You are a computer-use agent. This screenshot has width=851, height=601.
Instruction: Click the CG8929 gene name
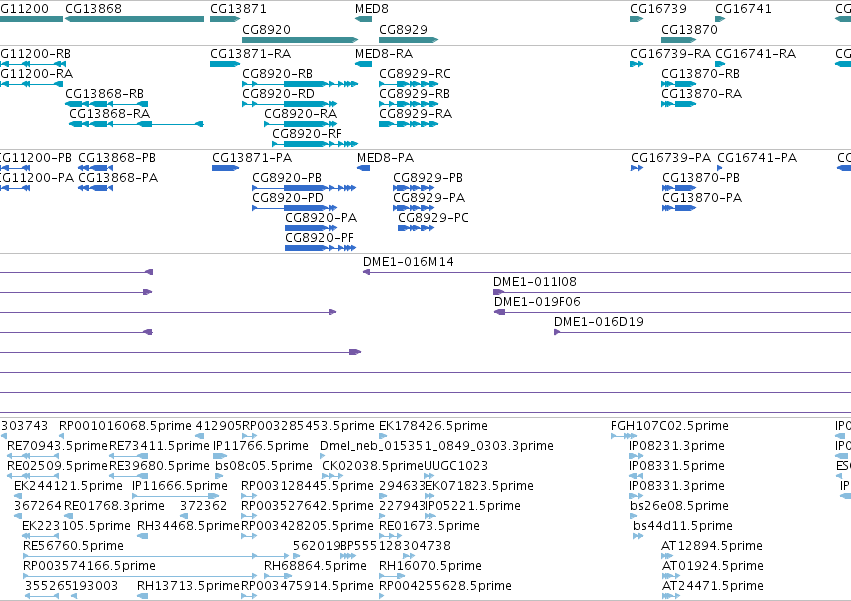point(403,29)
